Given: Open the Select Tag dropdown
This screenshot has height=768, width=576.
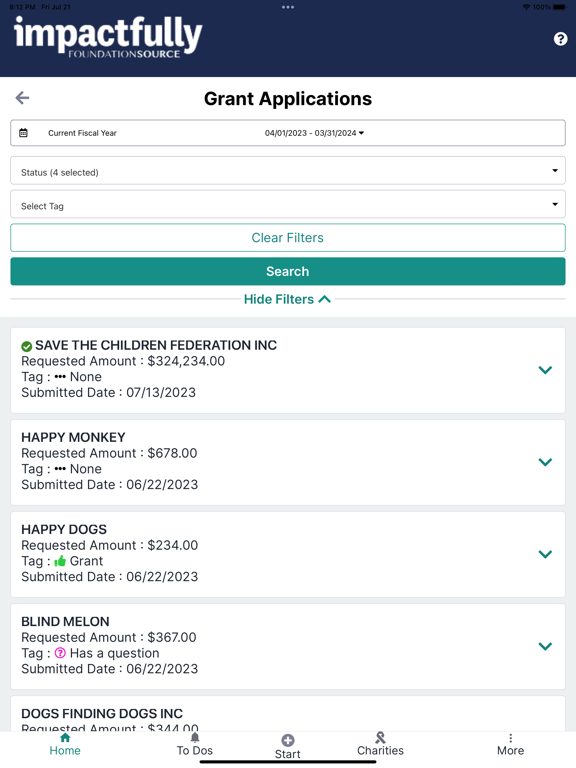Looking at the screenshot, I should coord(288,204).
